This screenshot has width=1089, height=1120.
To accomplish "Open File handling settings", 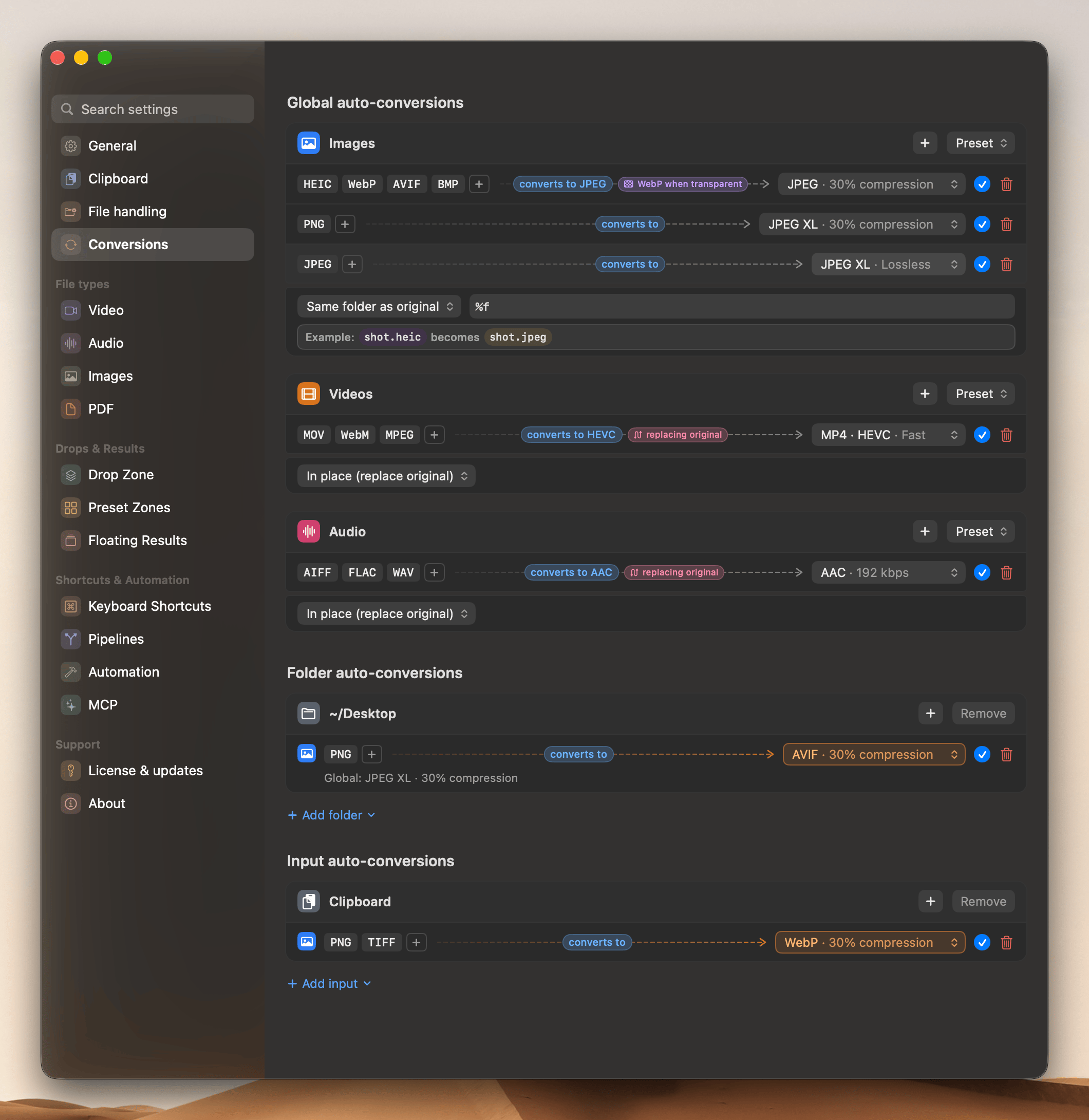I will click(x=153, y=212).
